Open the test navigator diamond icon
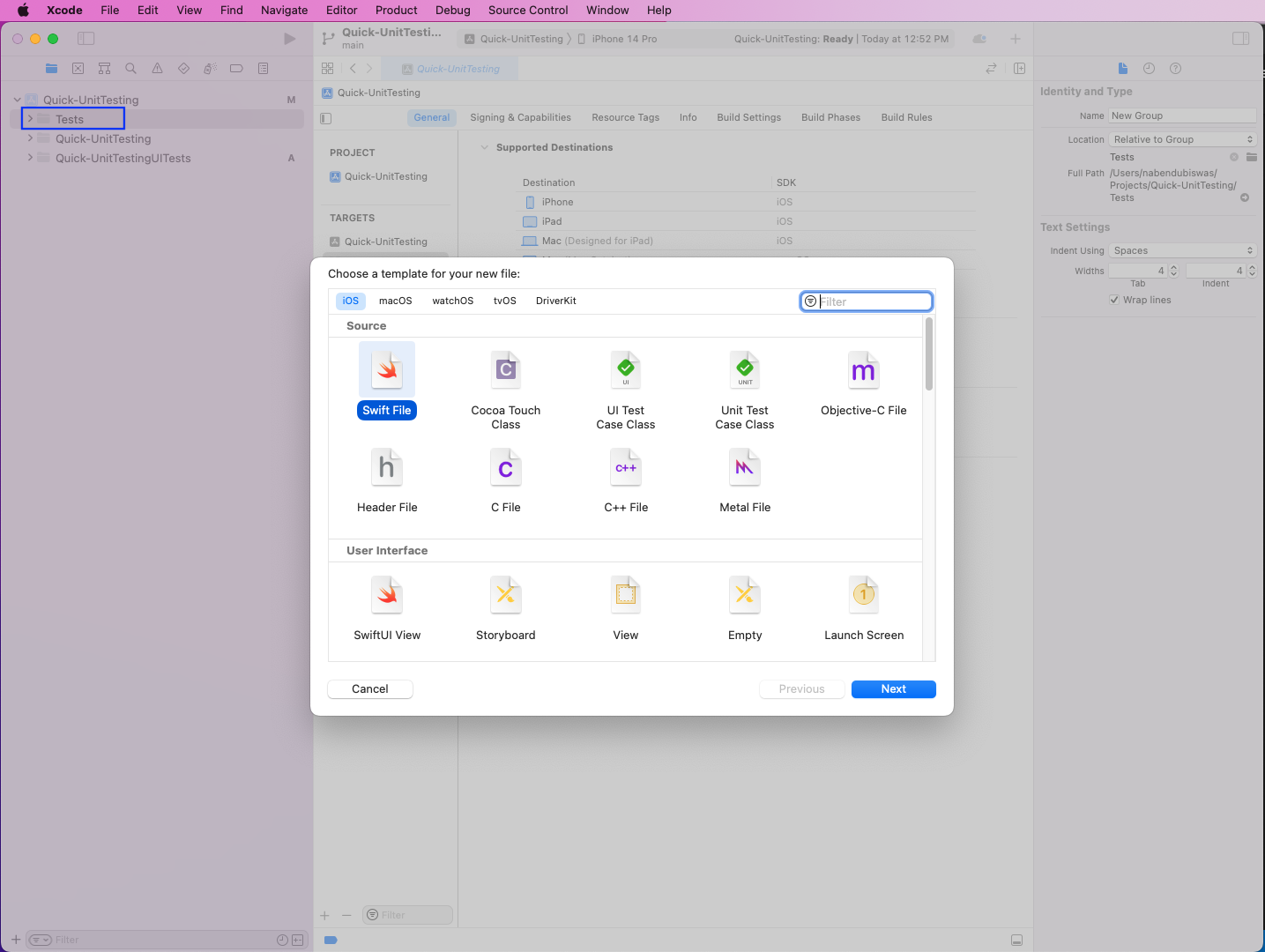Image resolution: width=1265 pixels, height=952 pixels. click(183, 68)
